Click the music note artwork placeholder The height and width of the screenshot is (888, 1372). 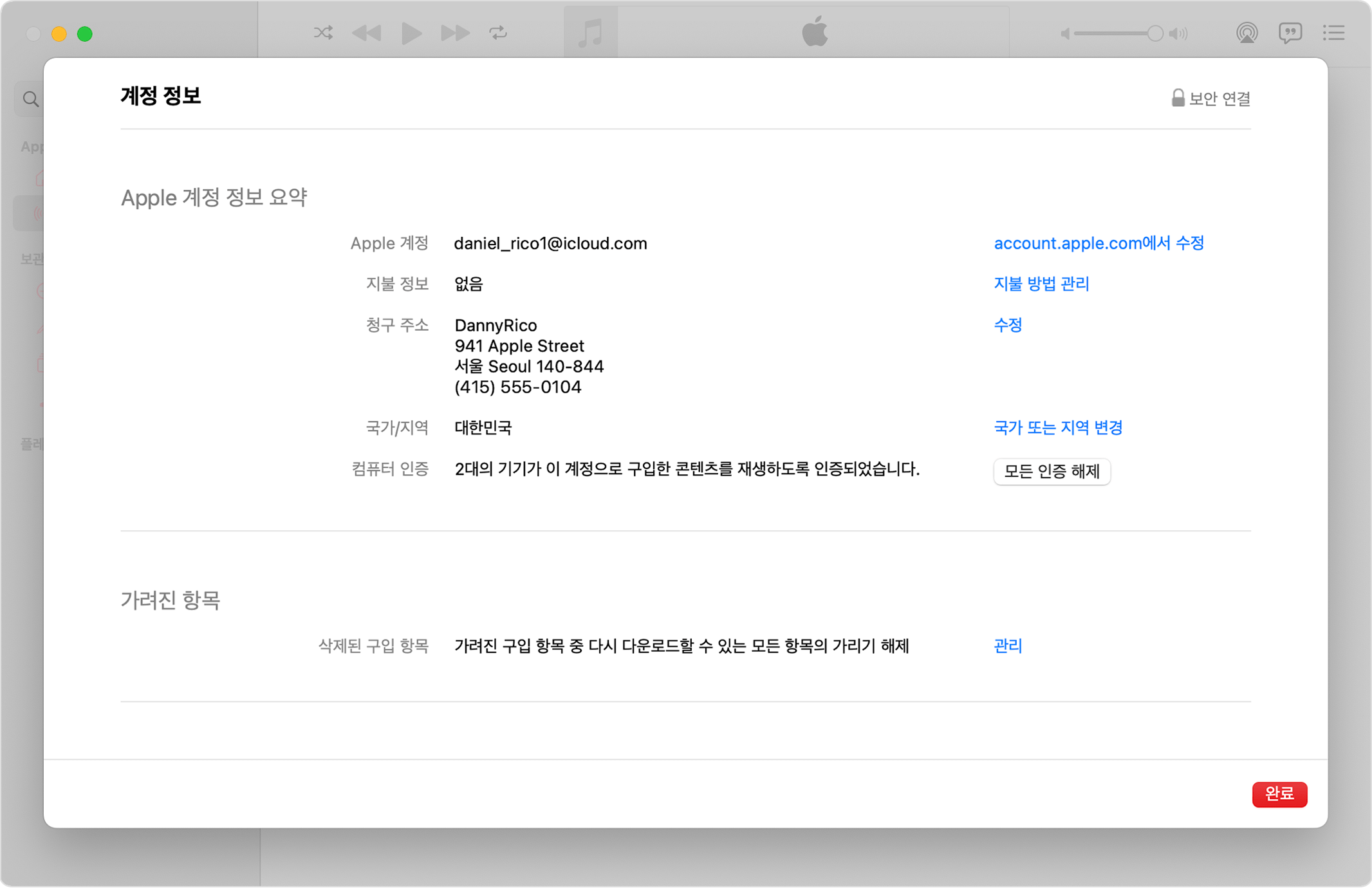click(x=591, y=33)
